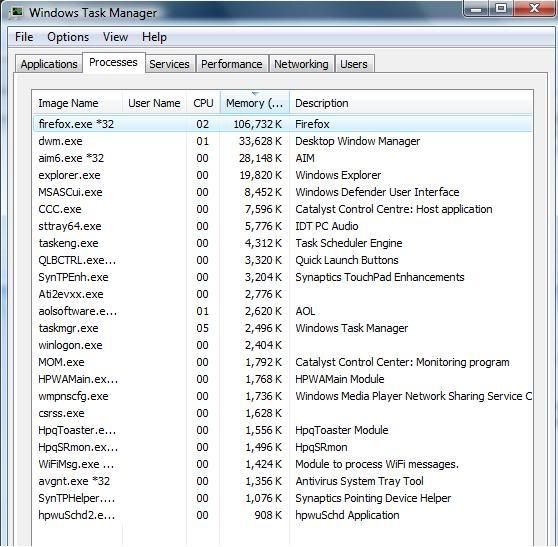Open the Options menu
The image size is (558, 547).
68,37
